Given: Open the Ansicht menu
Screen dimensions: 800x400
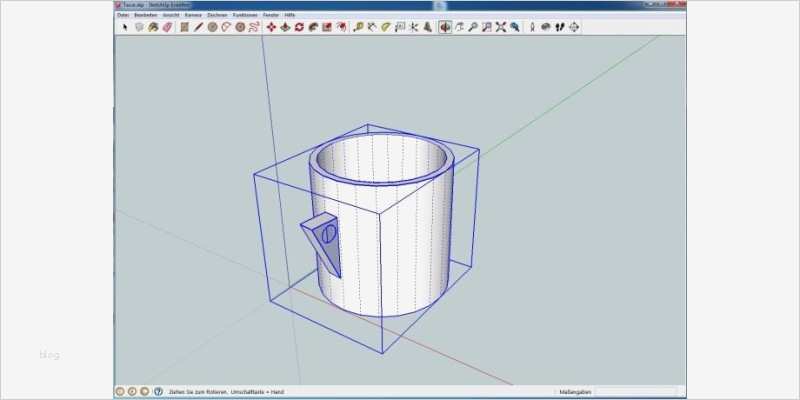Looking at the screenshot, I should tap(171, 15).
